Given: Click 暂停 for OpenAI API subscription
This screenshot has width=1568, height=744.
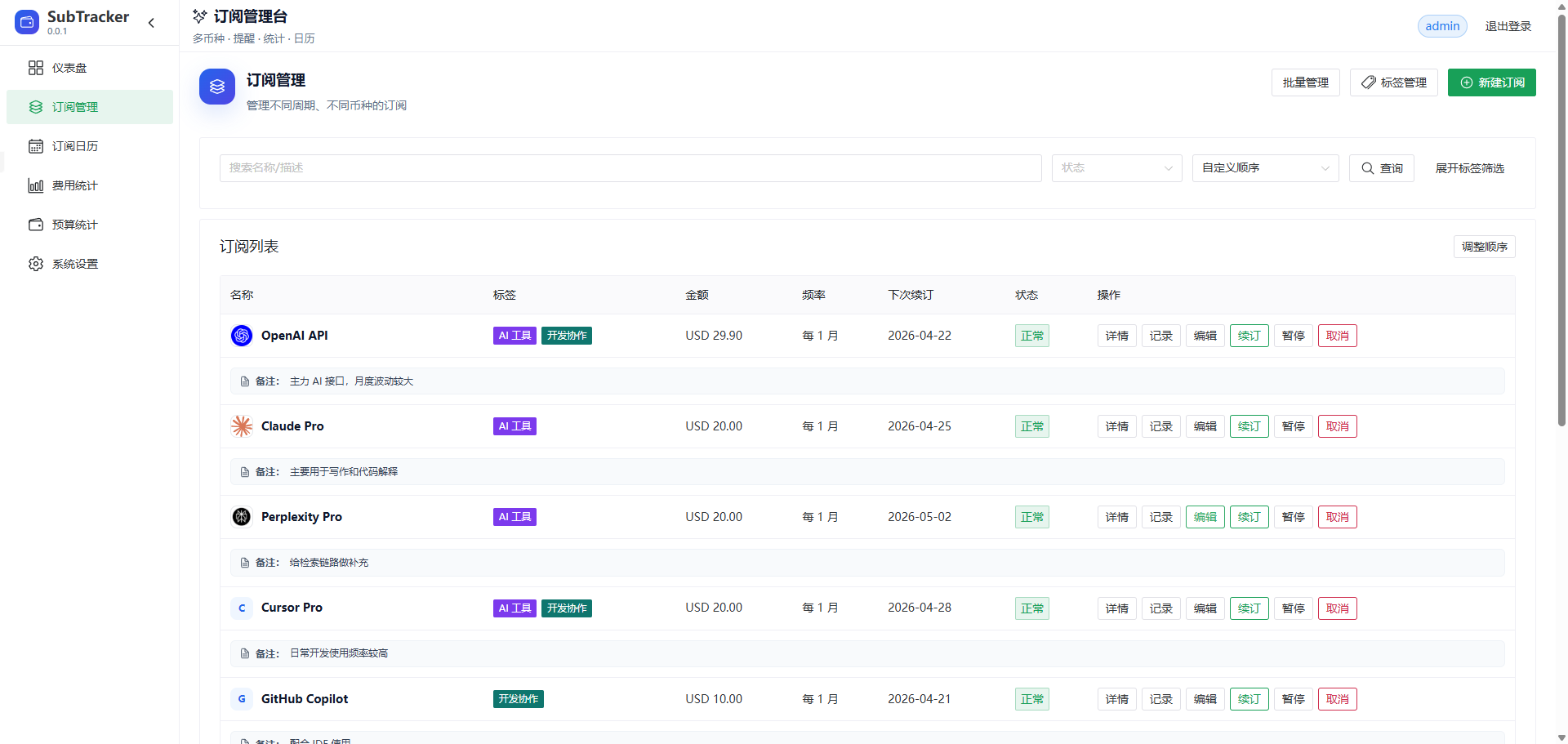Looking at the screenshot, I should pos(1294,336).
